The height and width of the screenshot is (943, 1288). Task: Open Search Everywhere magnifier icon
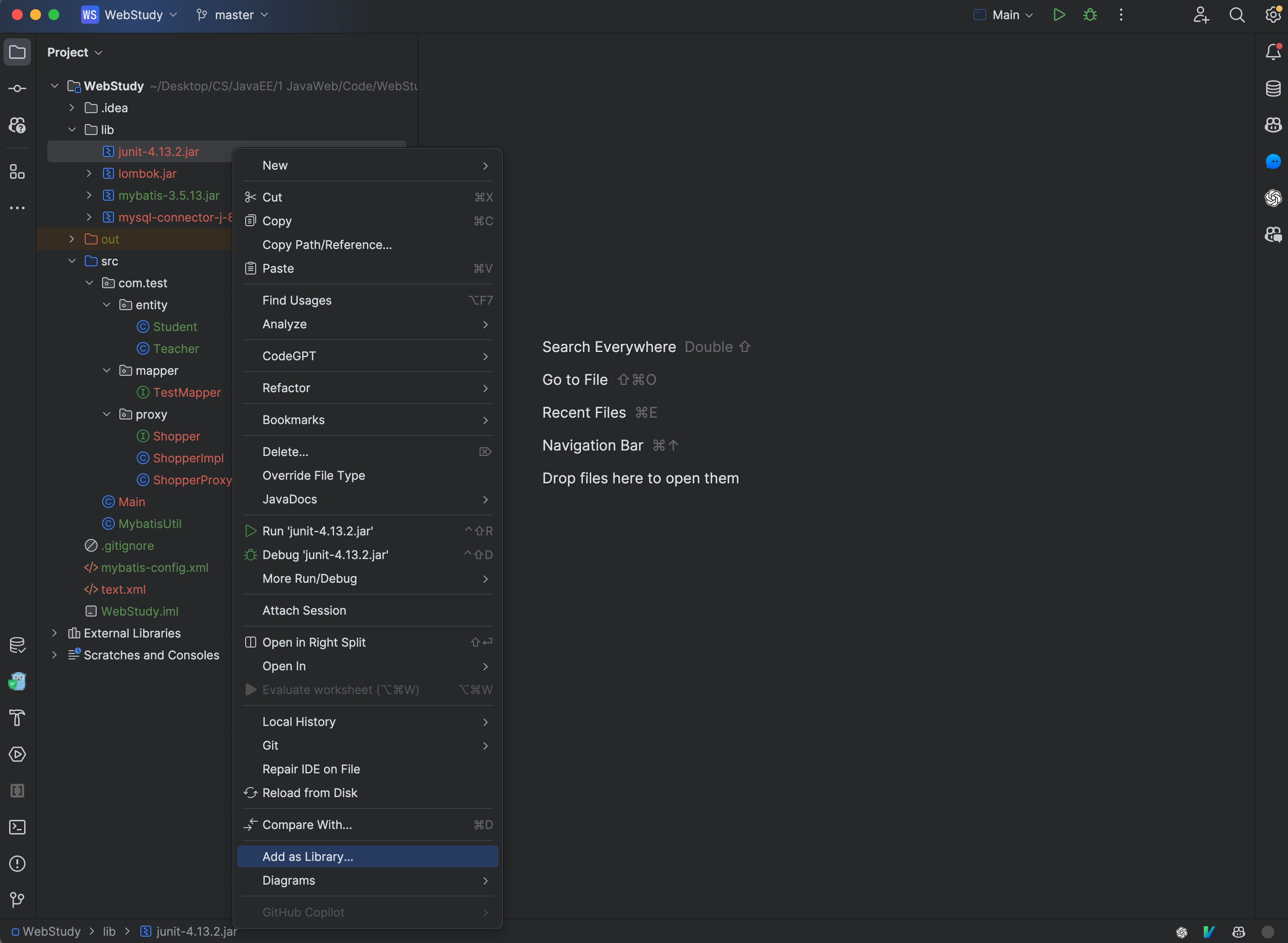(x=1236, y=15)
